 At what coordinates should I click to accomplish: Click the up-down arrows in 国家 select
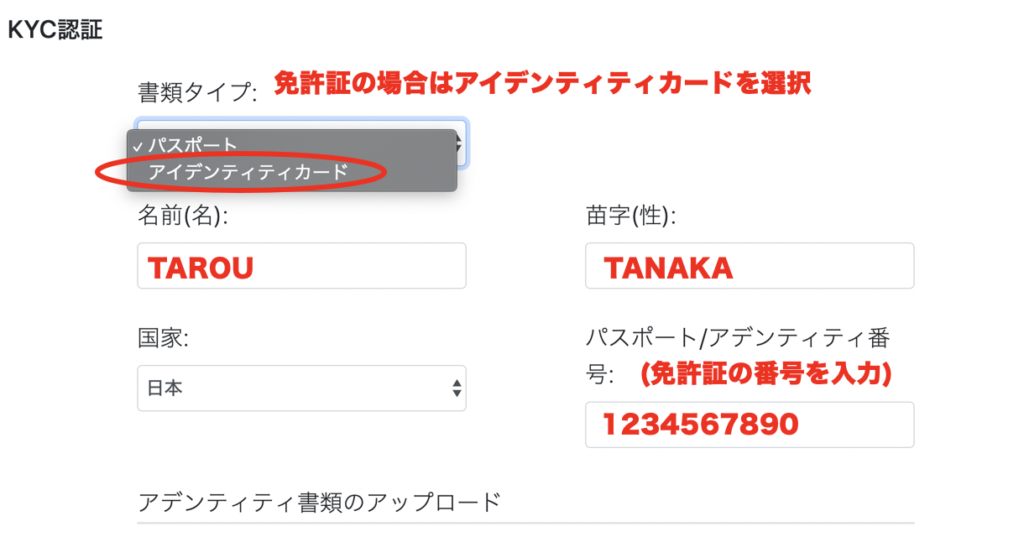coord(456,389)
